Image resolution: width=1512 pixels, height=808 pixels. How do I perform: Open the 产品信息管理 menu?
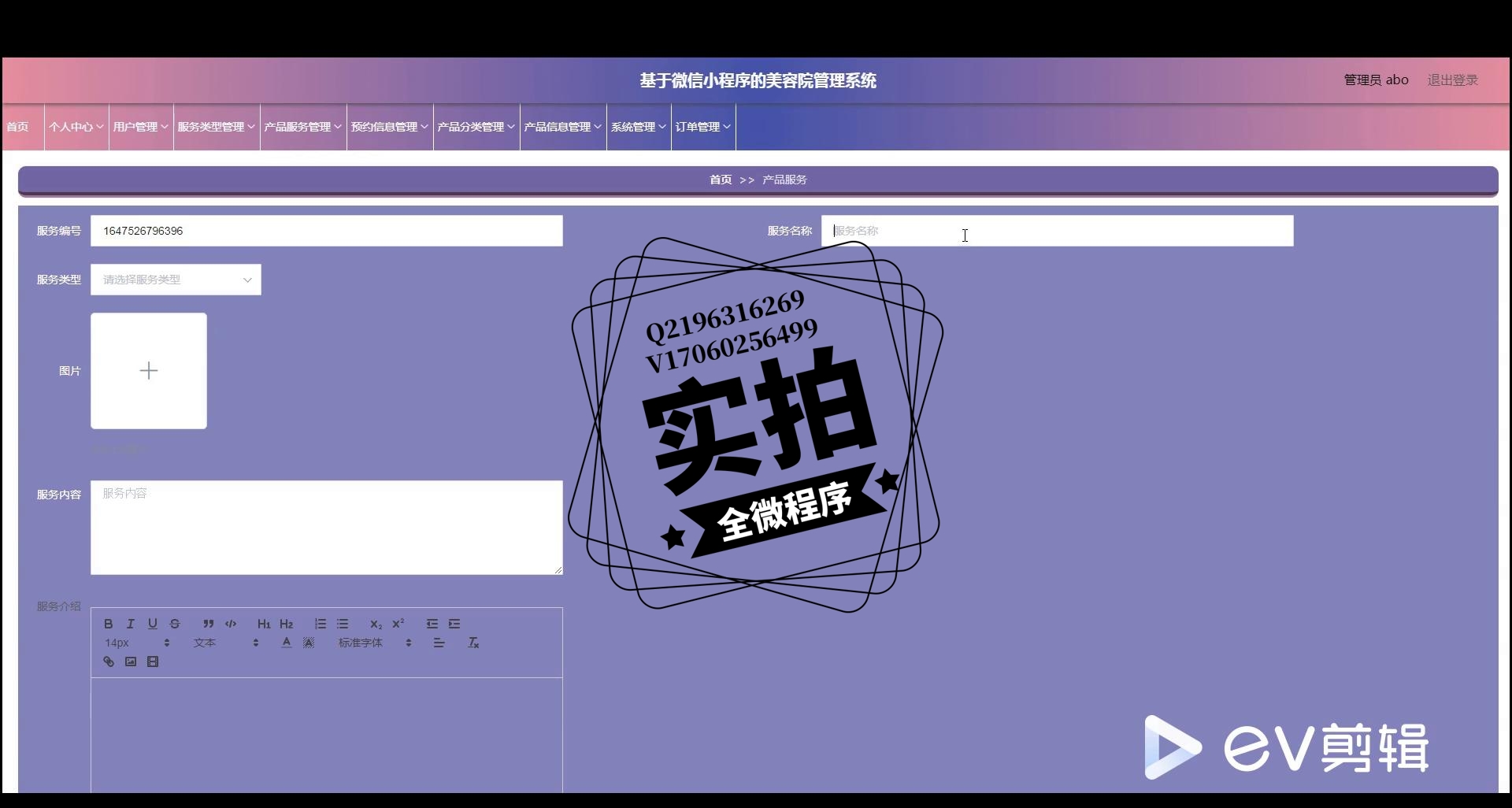[563, 127]
